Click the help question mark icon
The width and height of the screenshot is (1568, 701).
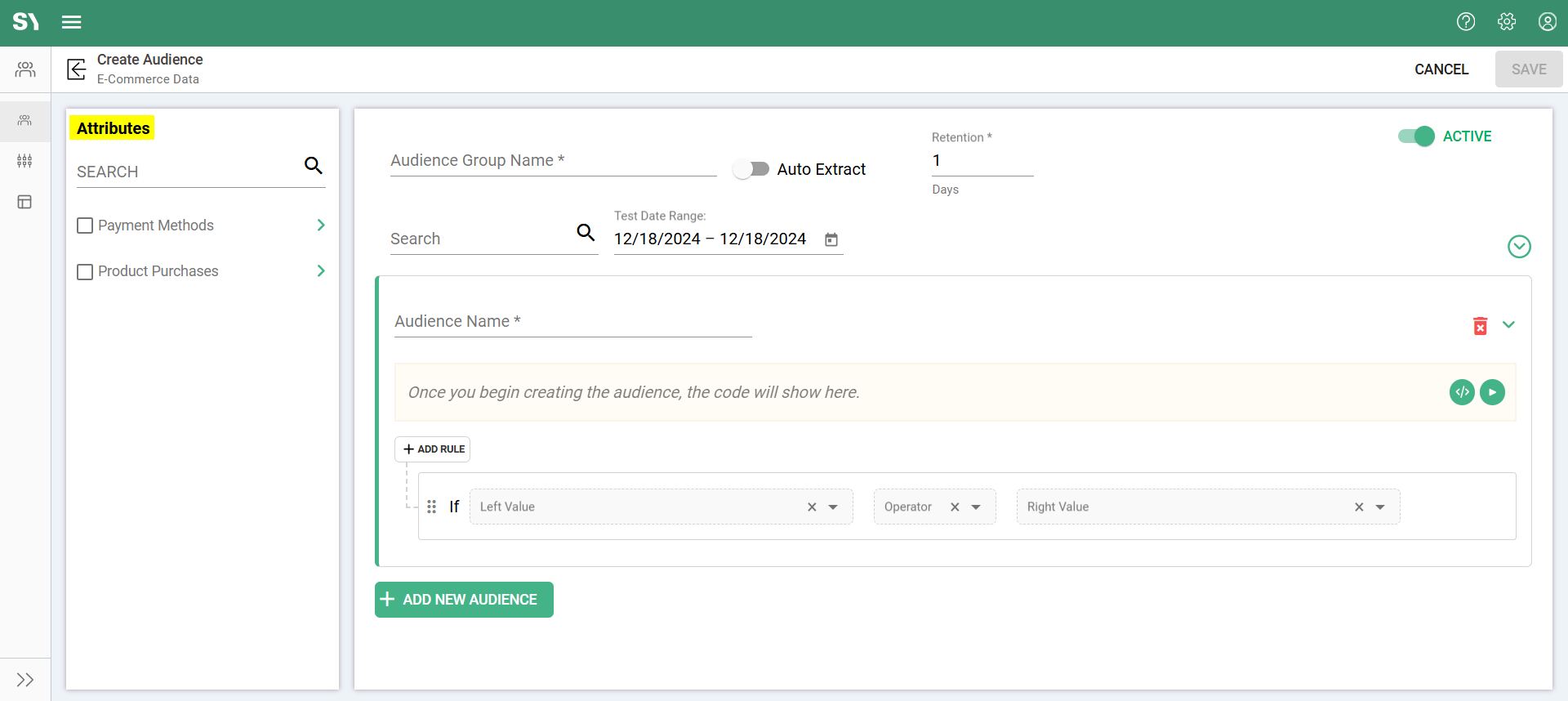tap(1466, 22)
